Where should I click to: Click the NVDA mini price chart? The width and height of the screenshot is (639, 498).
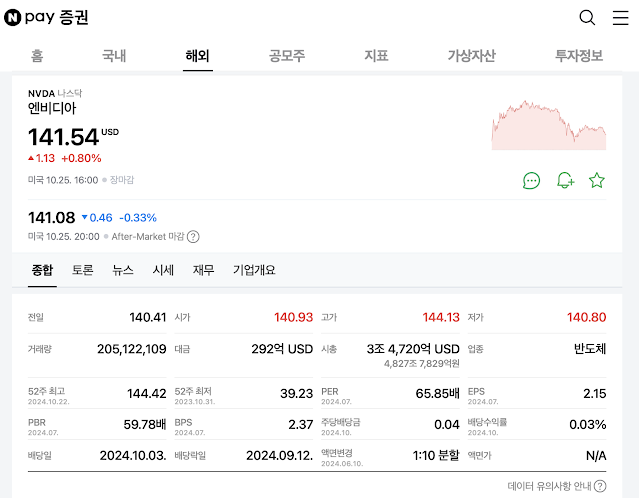549,125
